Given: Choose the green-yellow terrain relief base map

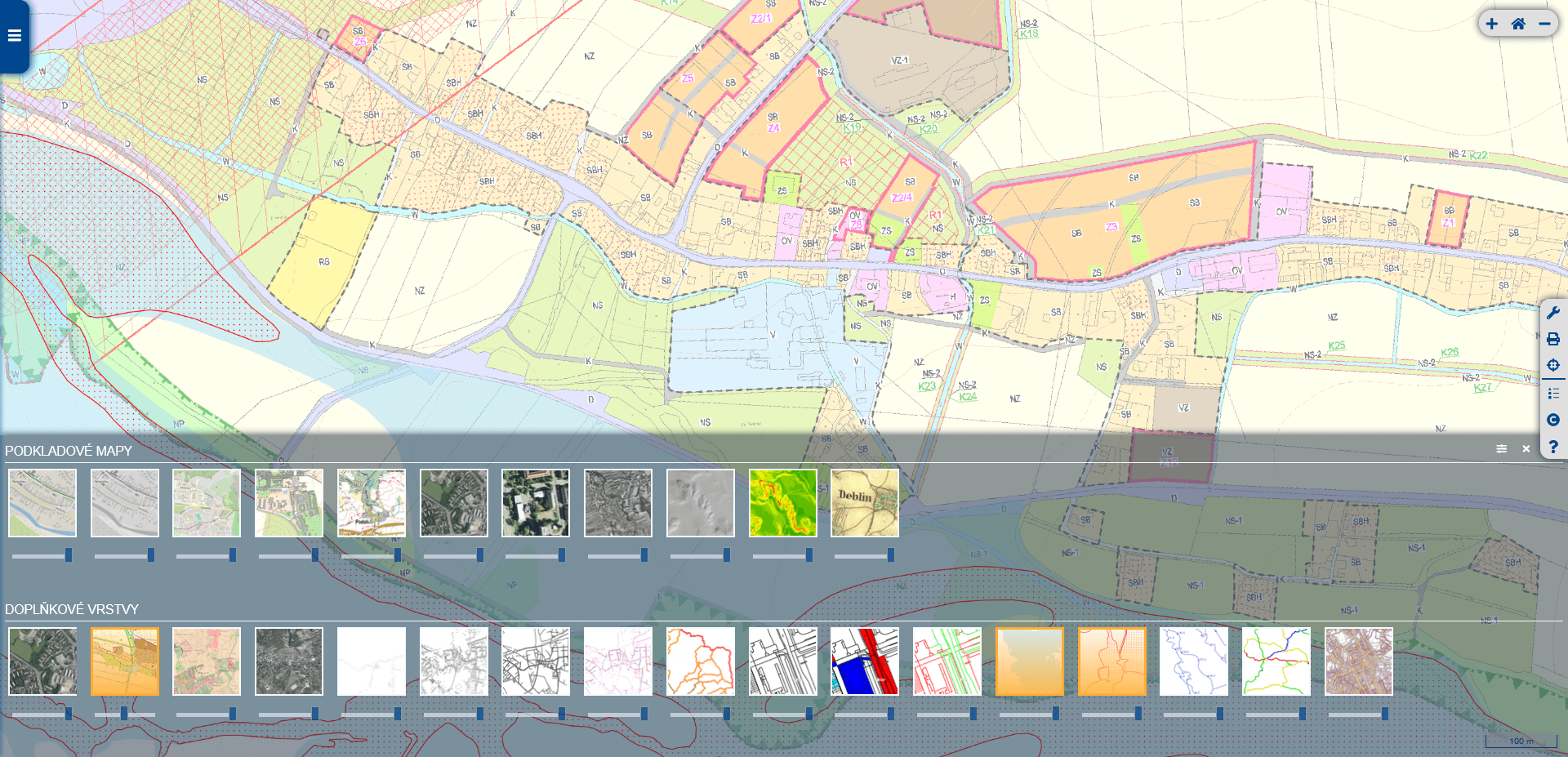Looking at the screenshot, I should coord(783,503).
